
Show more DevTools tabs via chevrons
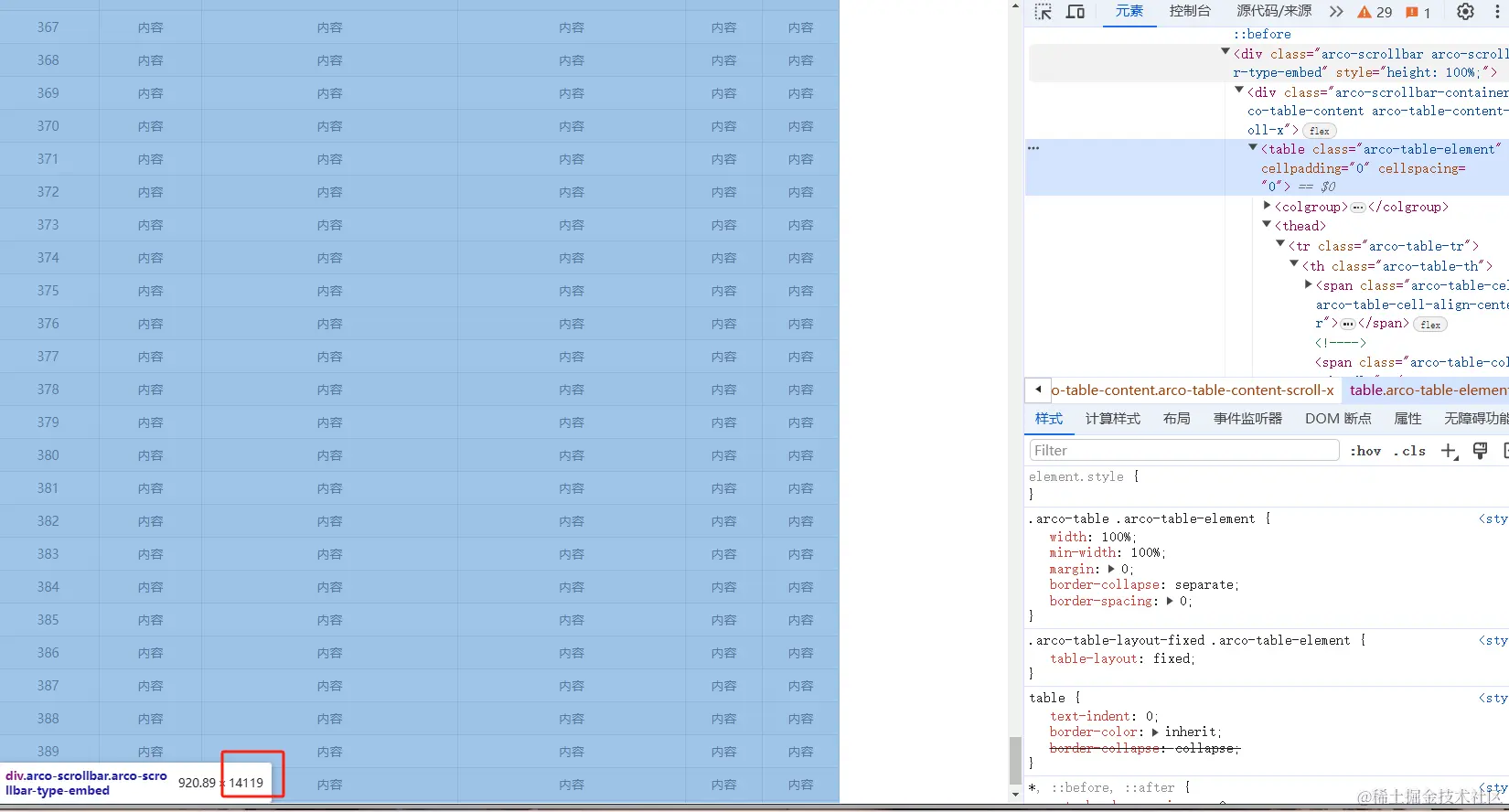(x=1336, y=12)
